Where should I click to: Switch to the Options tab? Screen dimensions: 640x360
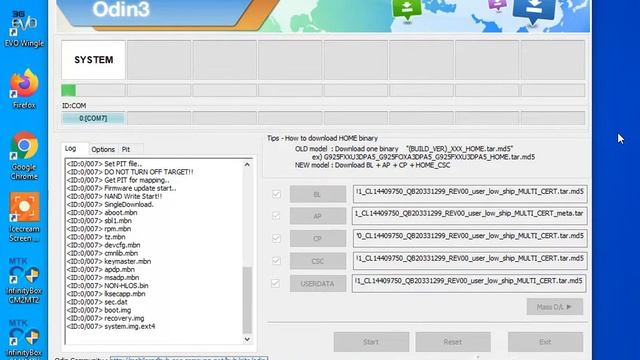pyautogui.click(x=103, y=149)
